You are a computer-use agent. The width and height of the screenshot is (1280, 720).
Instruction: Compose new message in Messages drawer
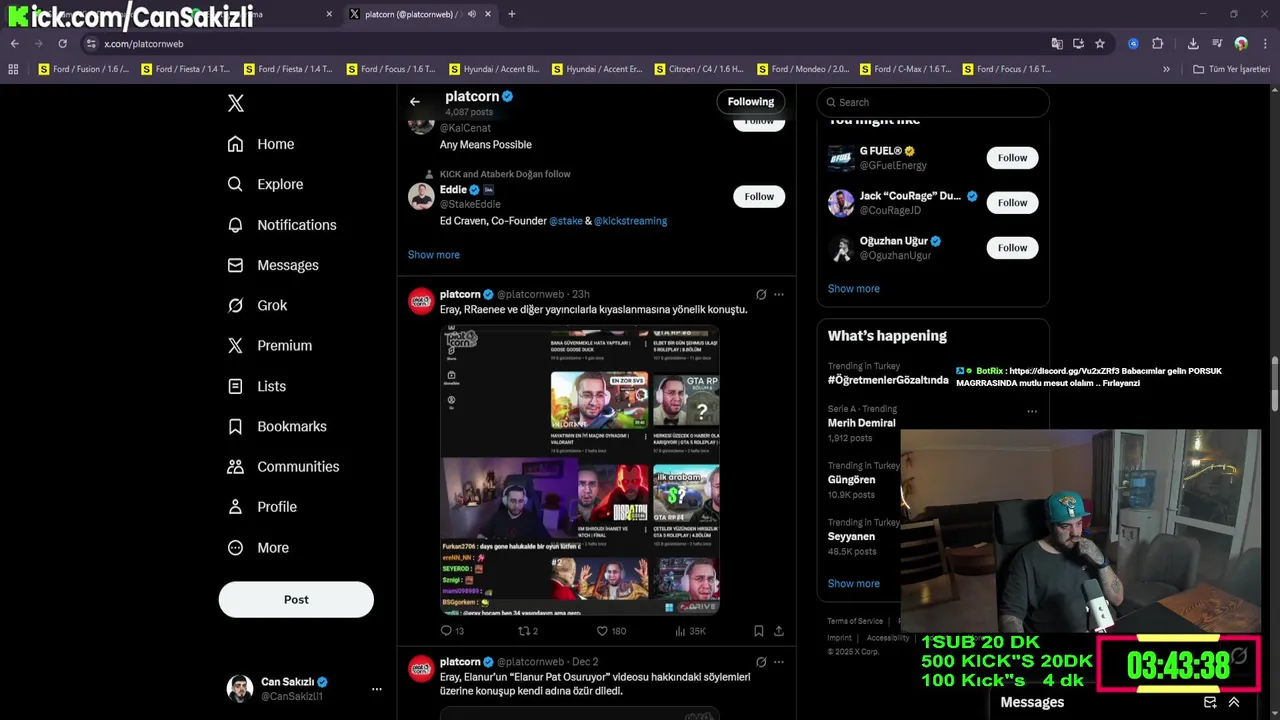[1209, 702]
